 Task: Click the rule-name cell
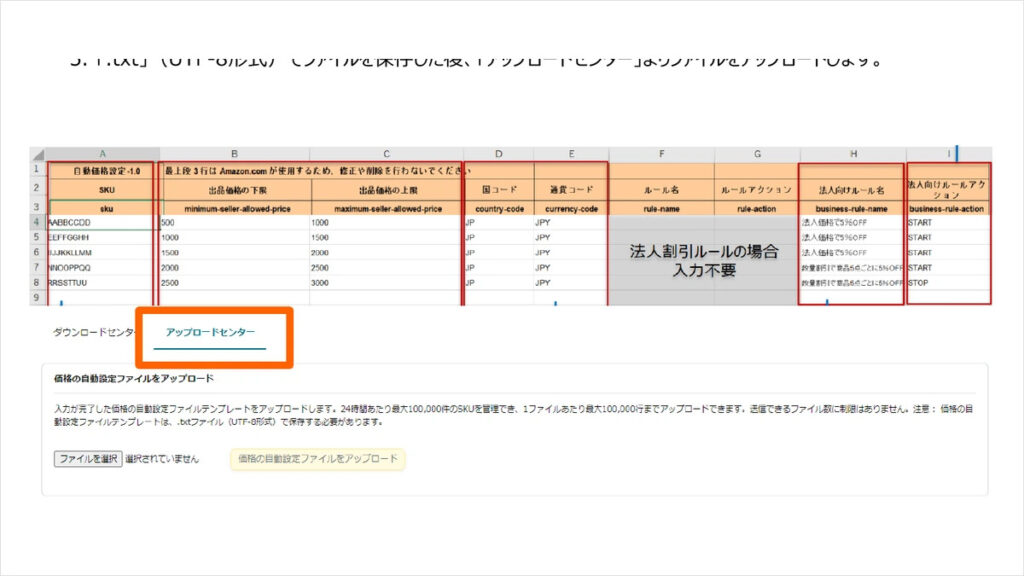[662, 209]
